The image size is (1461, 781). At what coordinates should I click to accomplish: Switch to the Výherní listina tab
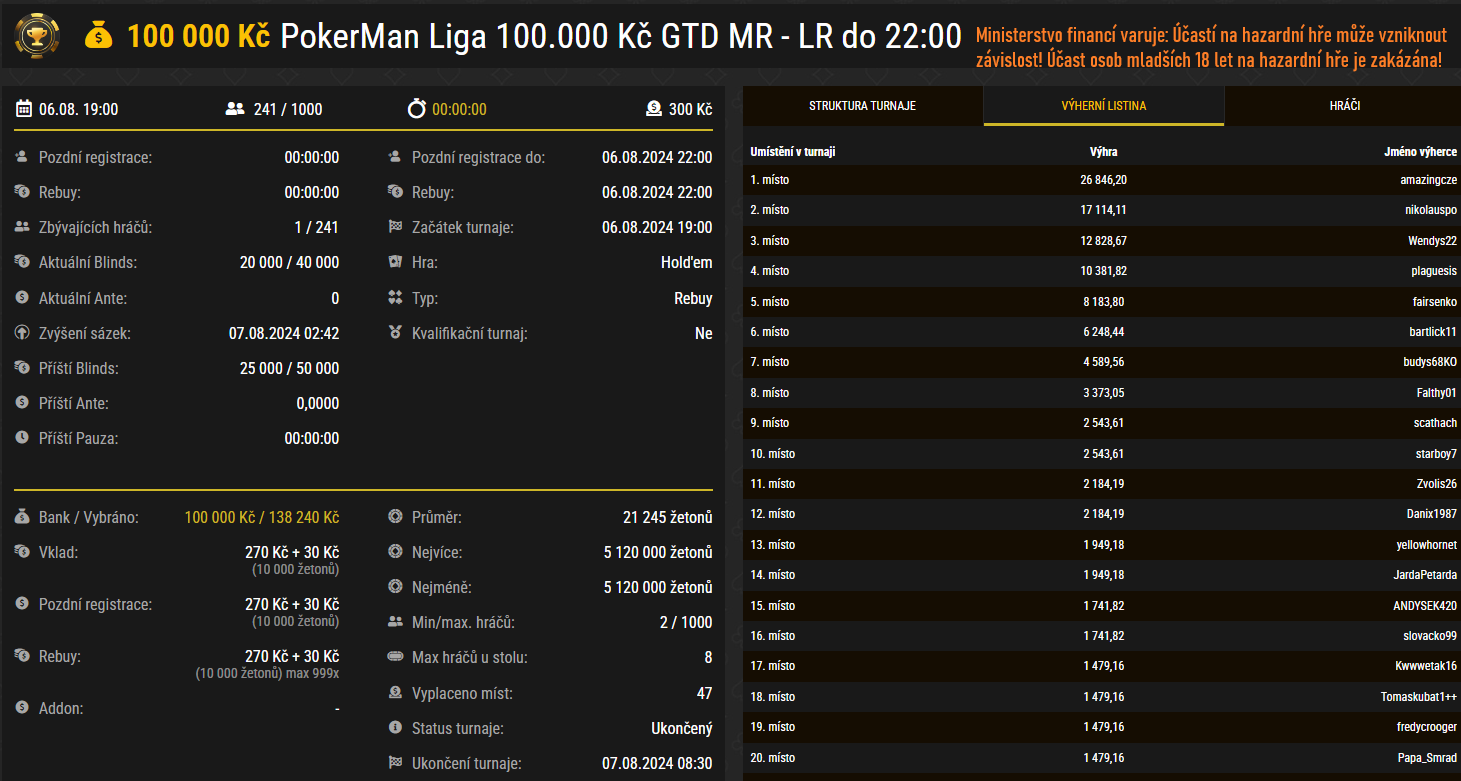click(x=1103, y=106)
